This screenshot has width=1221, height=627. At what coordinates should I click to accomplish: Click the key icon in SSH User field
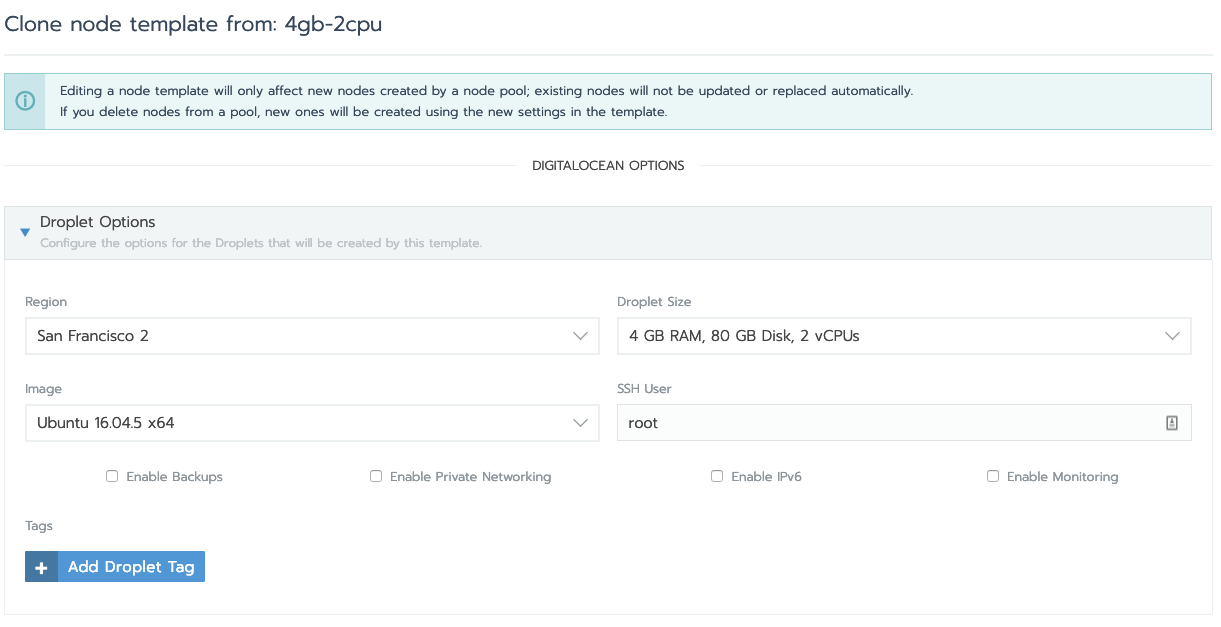click(1172, 423)
